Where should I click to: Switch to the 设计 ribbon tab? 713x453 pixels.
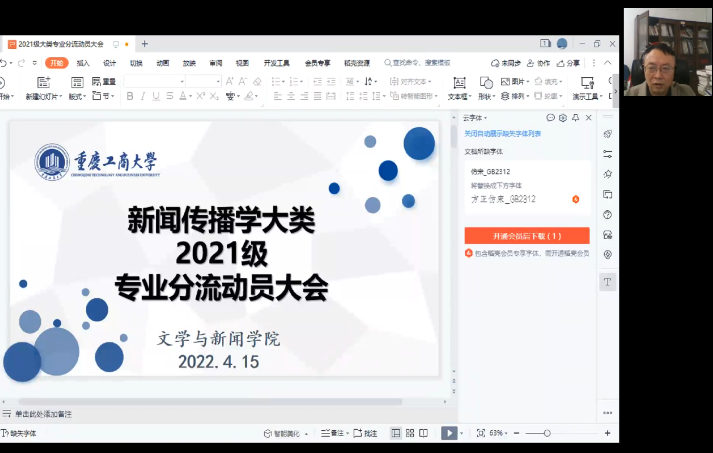(109, 62)
